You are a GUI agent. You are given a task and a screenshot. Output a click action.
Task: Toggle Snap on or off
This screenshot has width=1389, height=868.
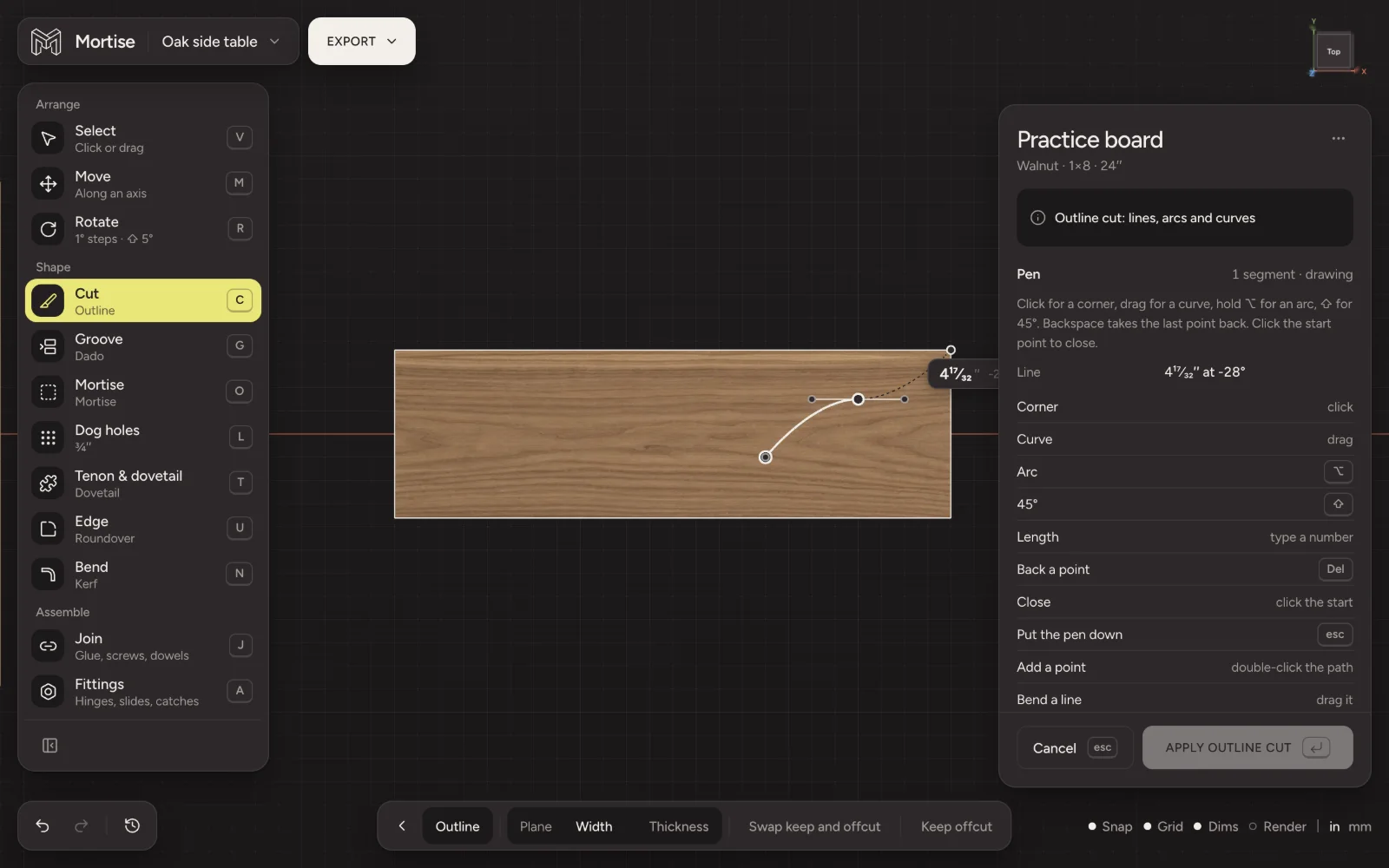(x=1110, y=826)
